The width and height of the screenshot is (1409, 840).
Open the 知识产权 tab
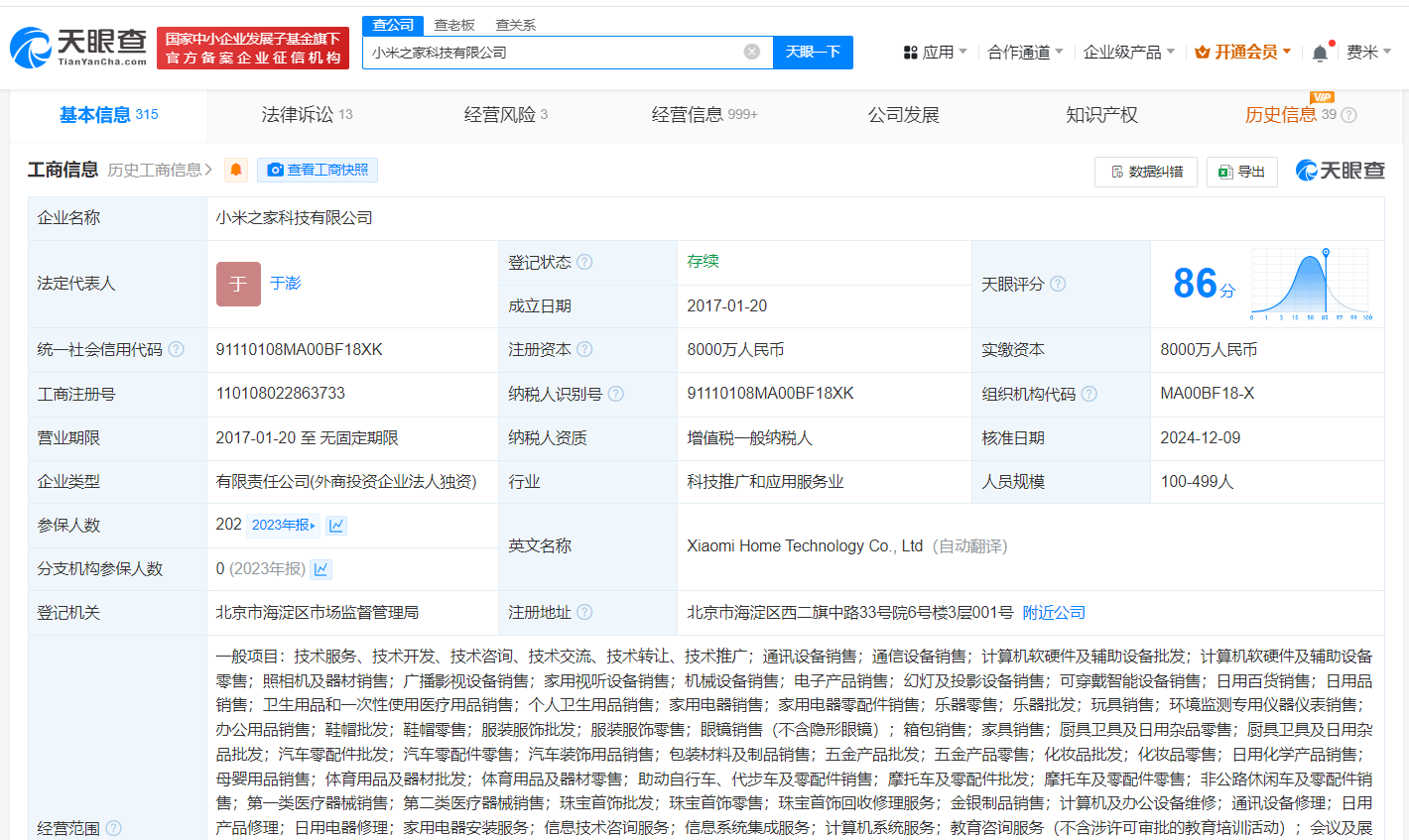(x=1101, y=115)
